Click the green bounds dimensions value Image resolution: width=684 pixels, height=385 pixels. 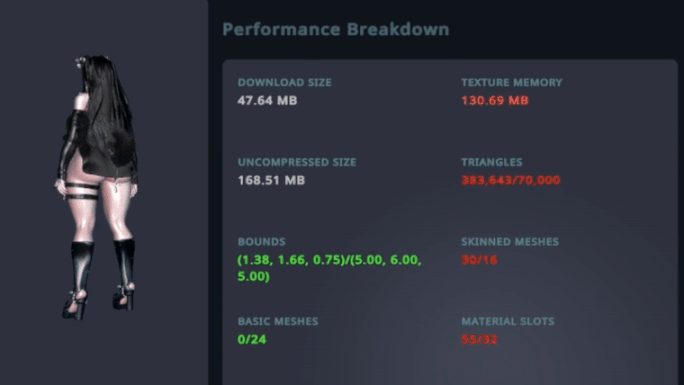click(x=329, y=268)
